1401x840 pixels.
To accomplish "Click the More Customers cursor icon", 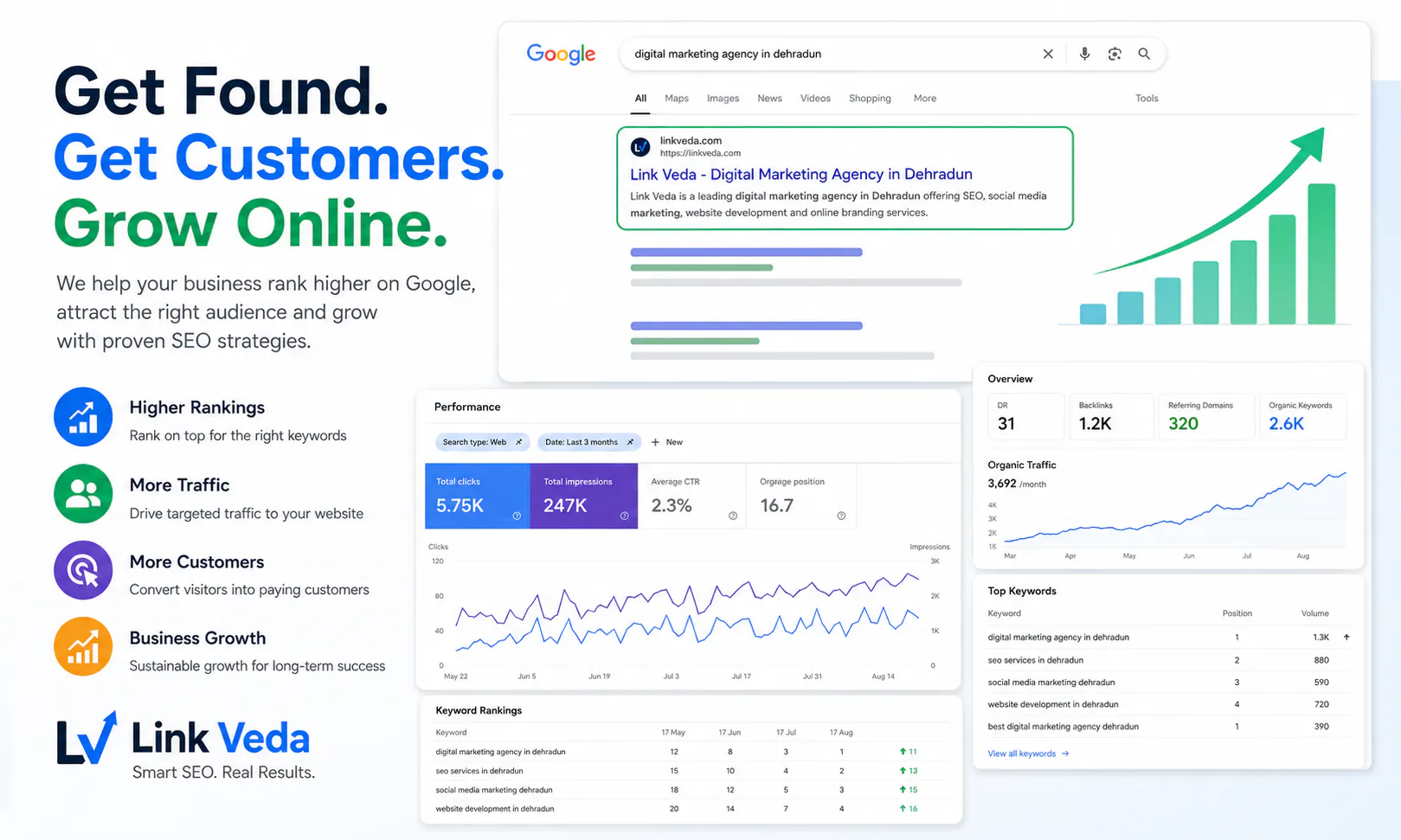I will point(83,570).
